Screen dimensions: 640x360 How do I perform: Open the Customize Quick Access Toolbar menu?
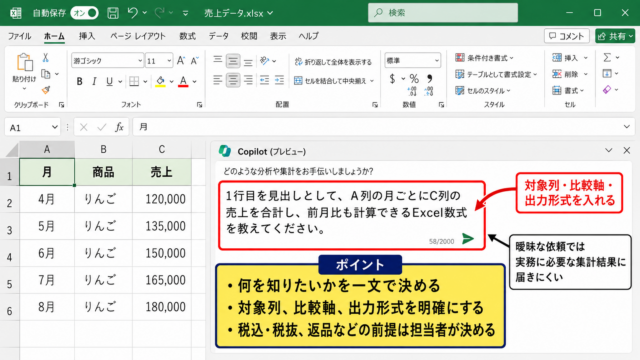[x=185, y=13]
